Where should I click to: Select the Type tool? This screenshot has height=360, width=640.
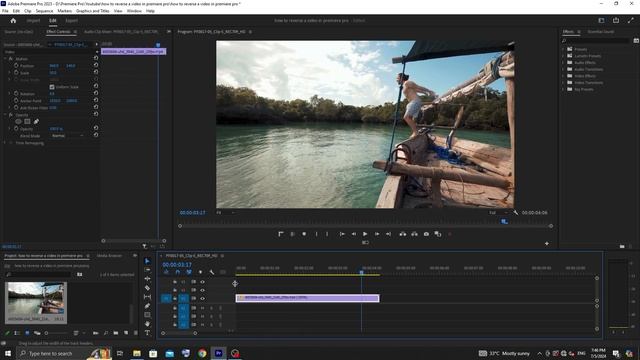[x=147, y=333]
